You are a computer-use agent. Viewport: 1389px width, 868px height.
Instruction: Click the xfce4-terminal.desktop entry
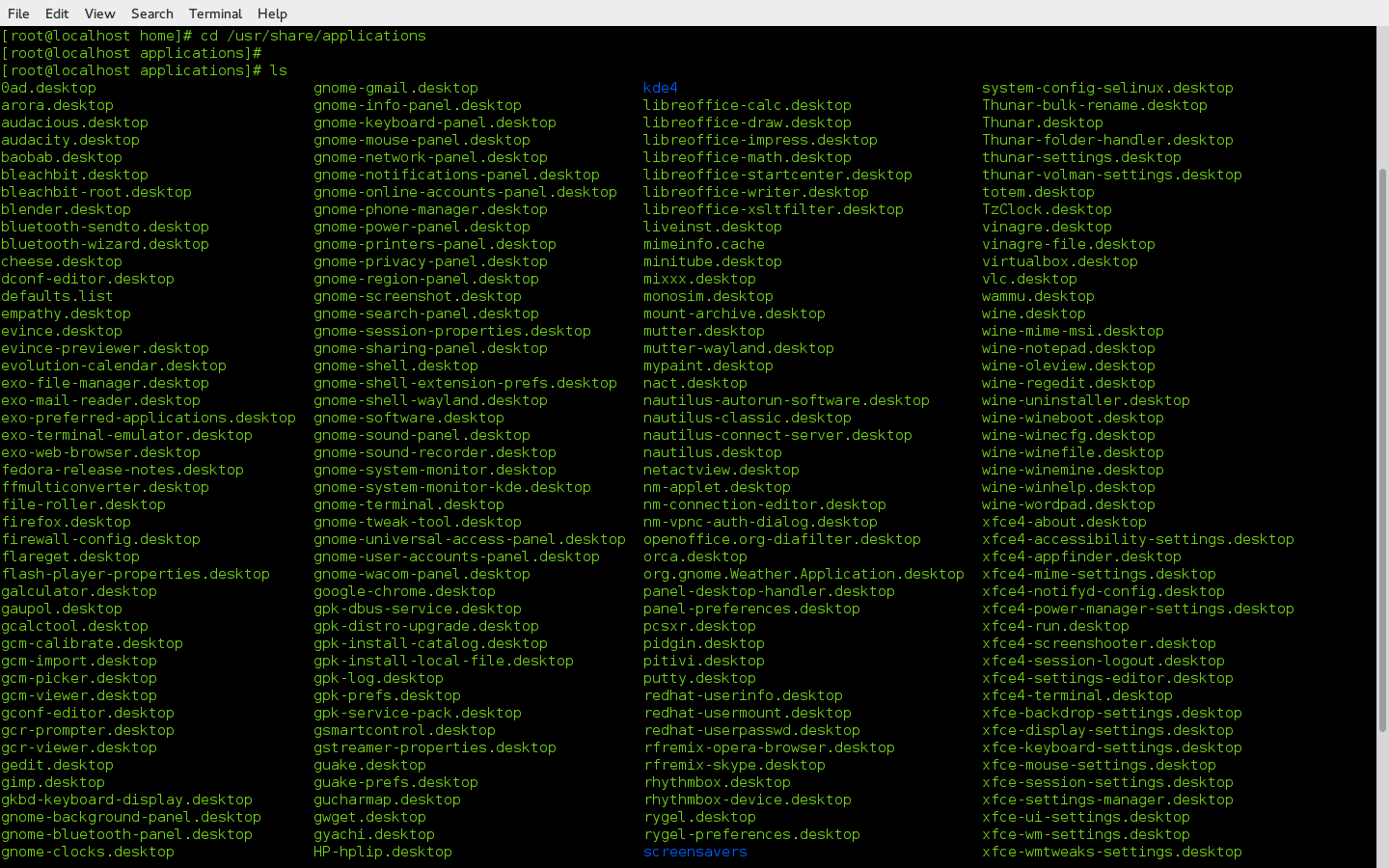point(1076,695)
